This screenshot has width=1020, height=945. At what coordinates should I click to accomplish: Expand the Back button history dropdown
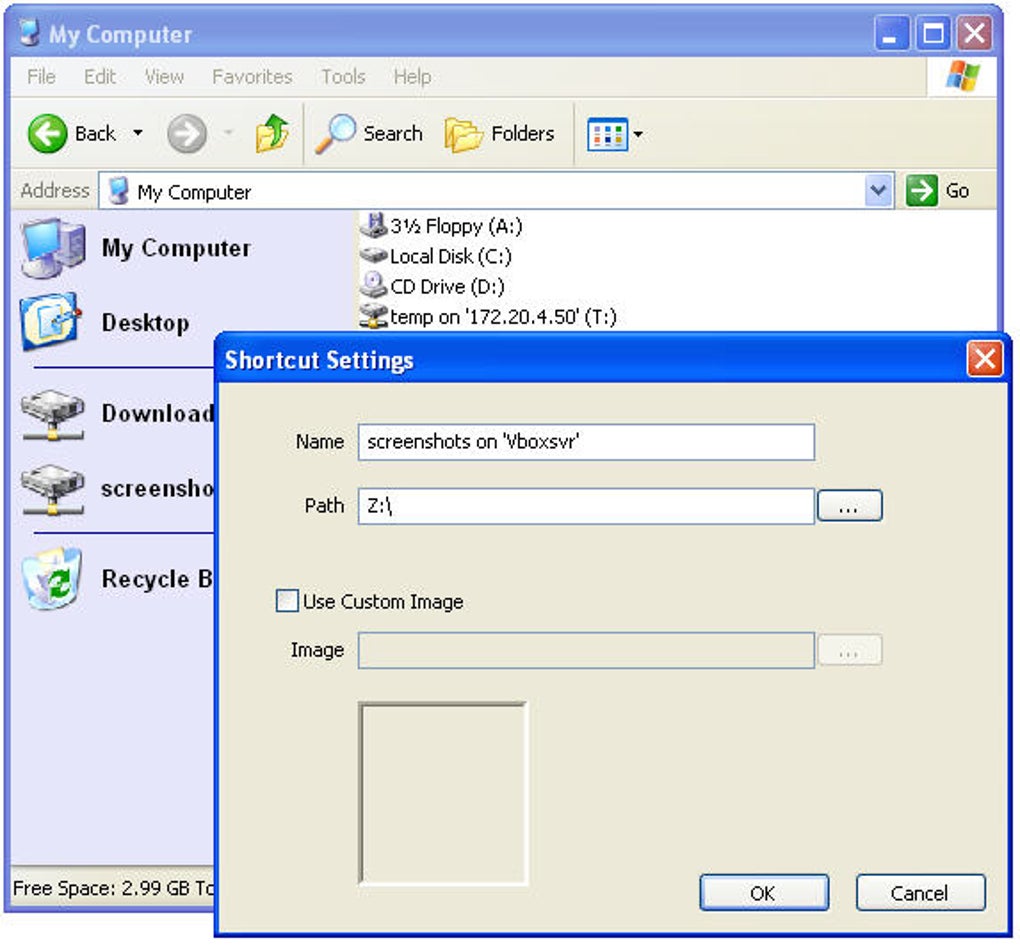[x=137, y=132]
